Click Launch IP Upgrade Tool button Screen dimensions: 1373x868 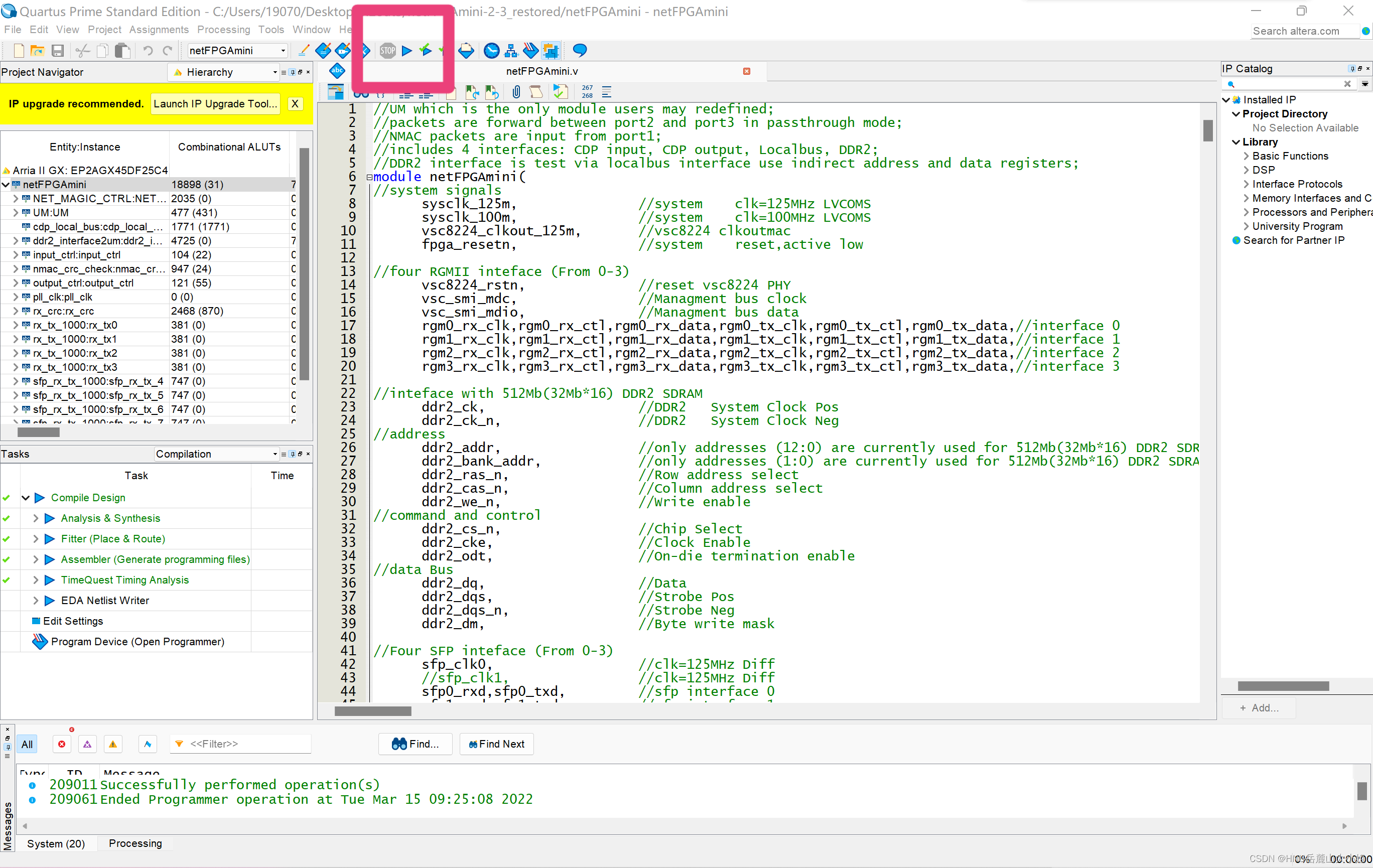coord(215,104)
